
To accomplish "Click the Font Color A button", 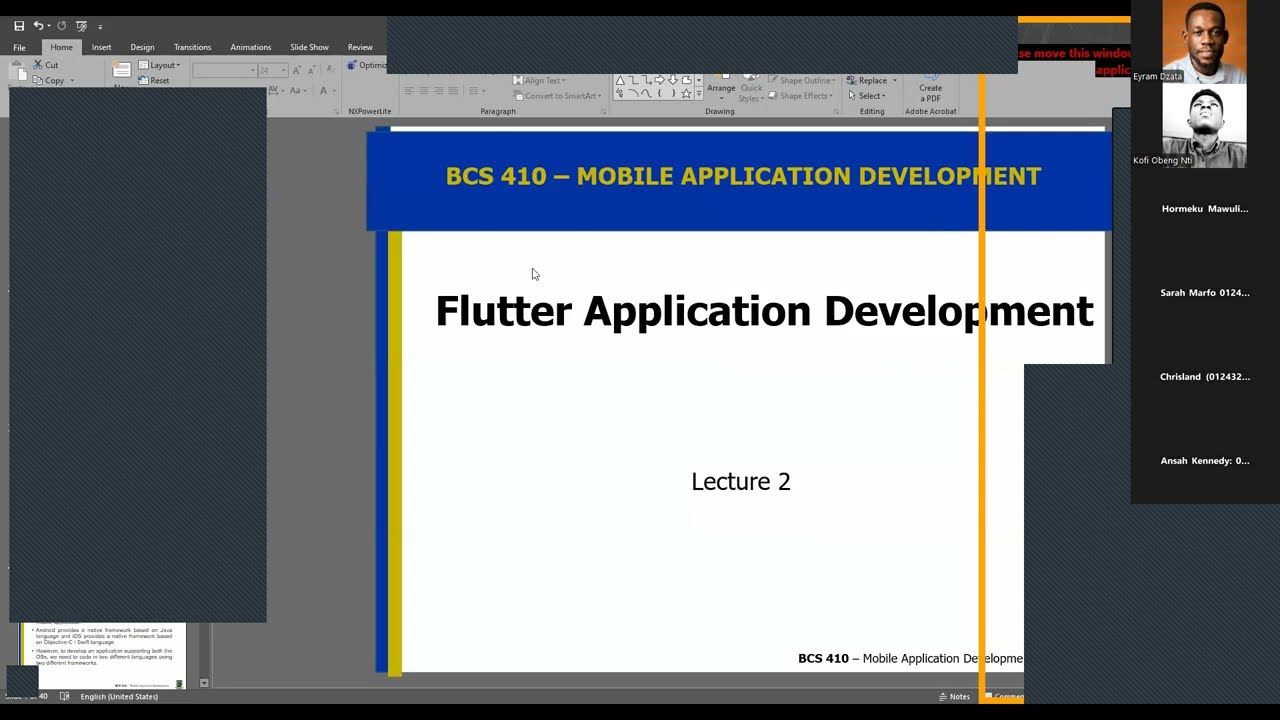I will (327, 90).
